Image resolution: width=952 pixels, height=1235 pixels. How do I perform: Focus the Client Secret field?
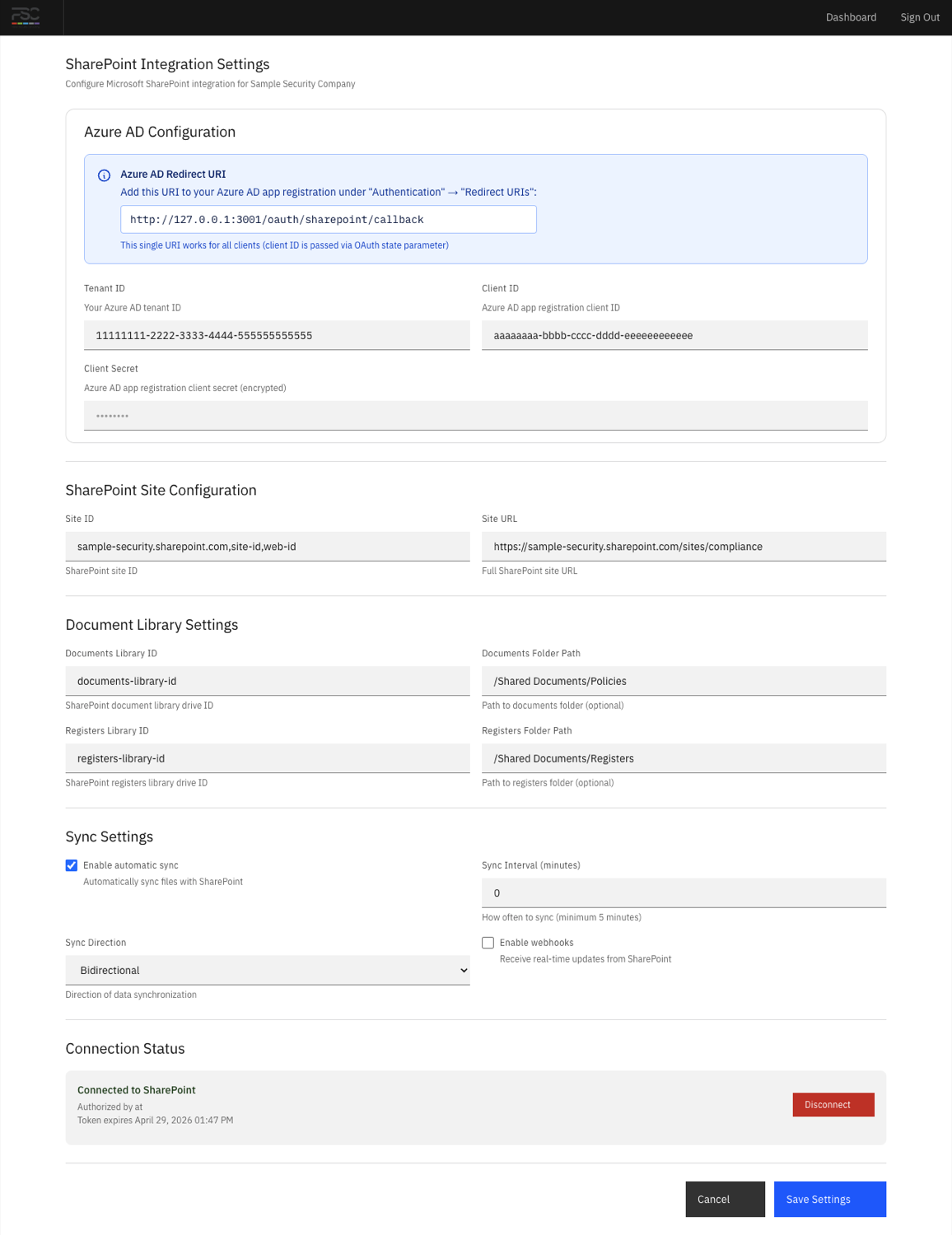(476, 415)
